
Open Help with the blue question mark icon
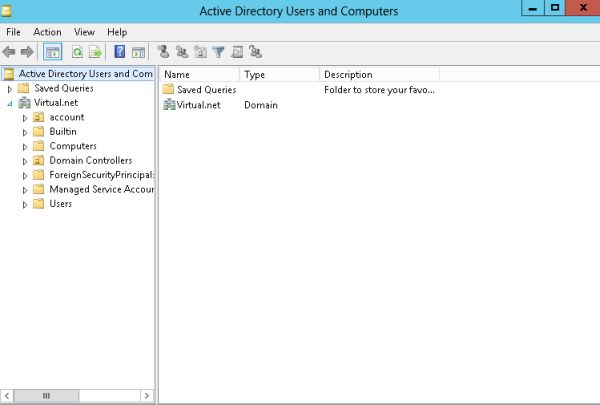[120, 52]
